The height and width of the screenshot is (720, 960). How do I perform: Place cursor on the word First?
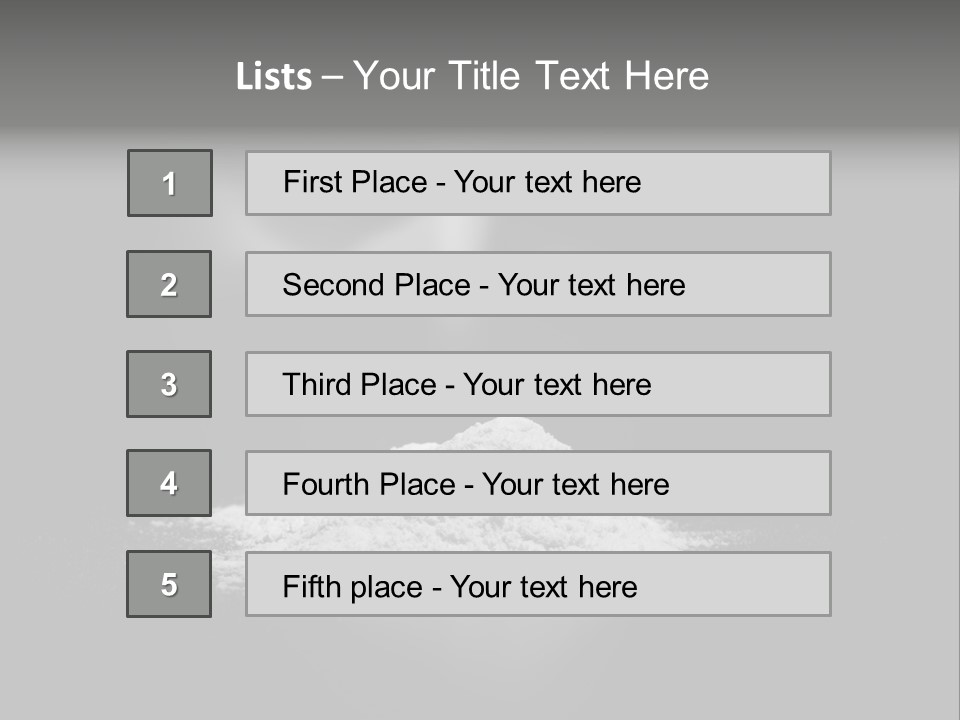coord(312,182)
